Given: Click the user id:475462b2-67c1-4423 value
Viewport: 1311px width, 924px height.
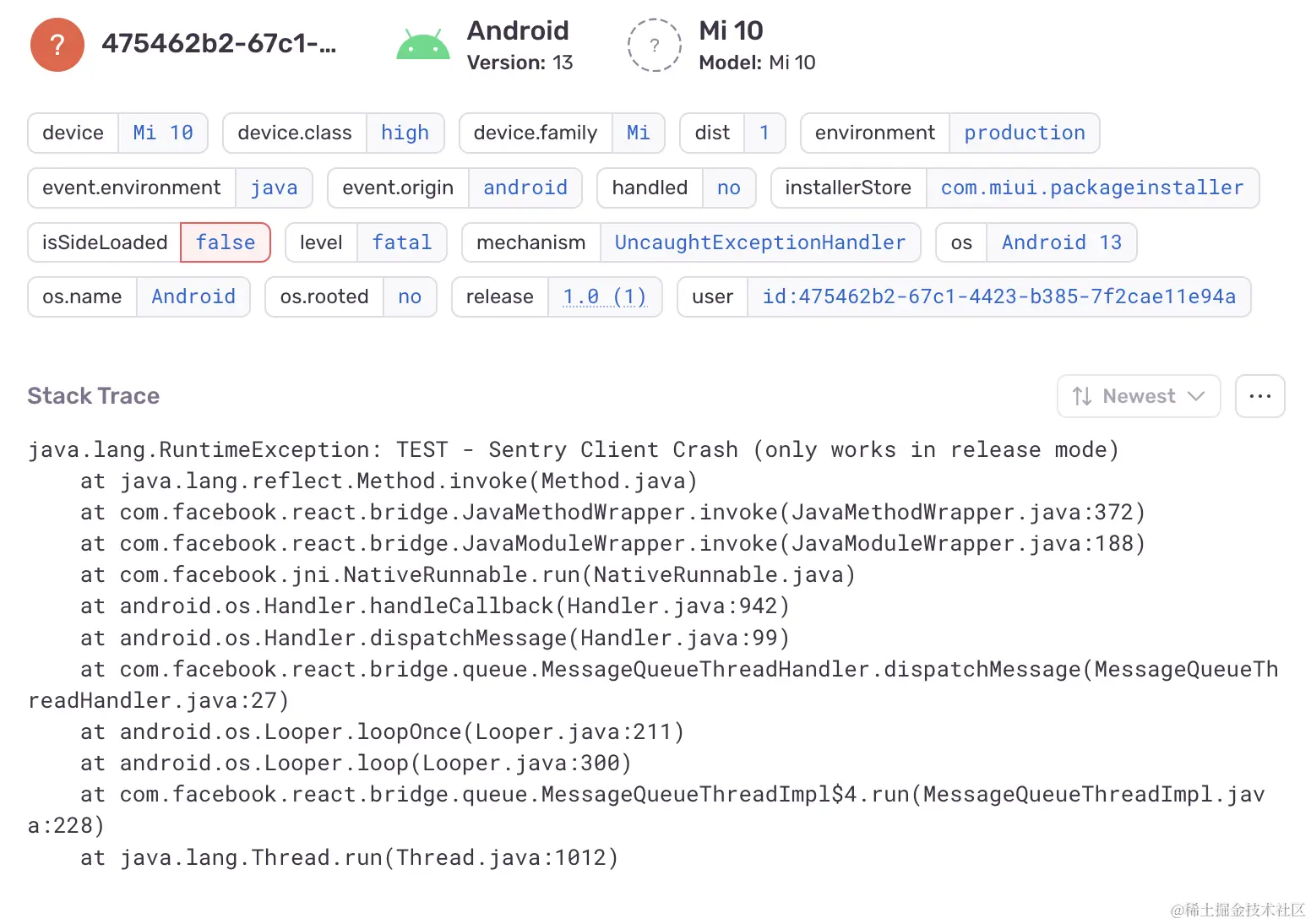Looking at the screenshot, I should click(x=998, y=296).
